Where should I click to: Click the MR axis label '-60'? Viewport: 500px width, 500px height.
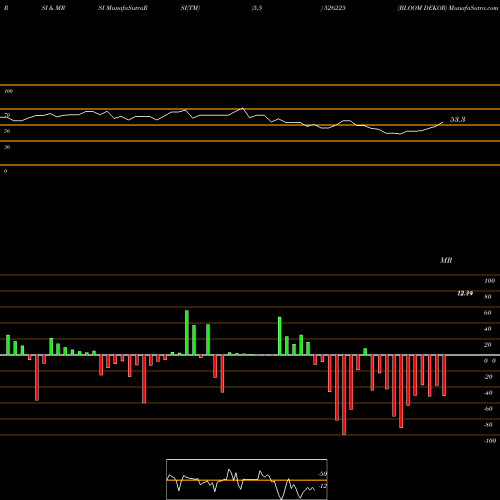(x=488, y=409)
